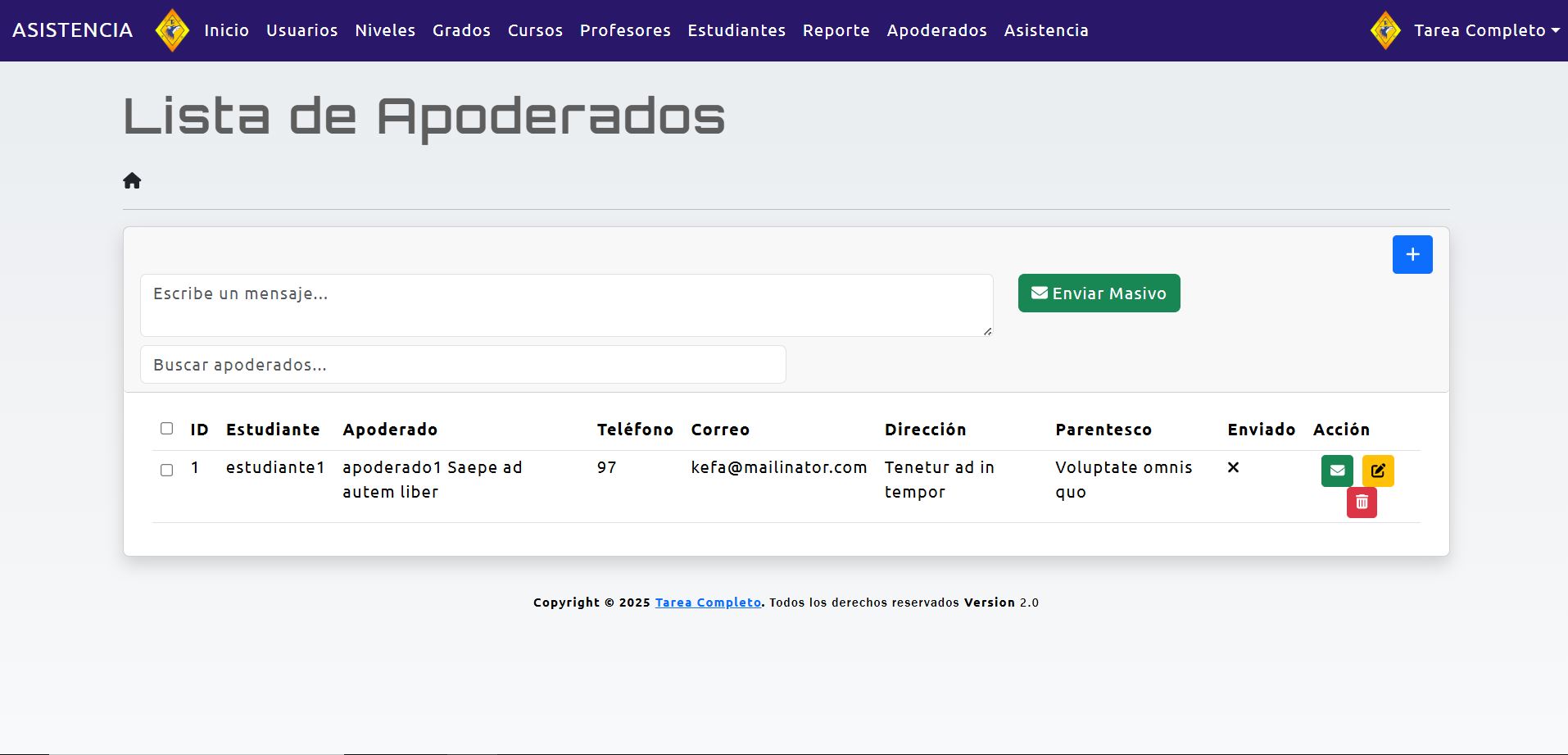The image size is (1568, 755).
Task: Toggle the select-all checkbox in table header
Action: click(167, 429)
